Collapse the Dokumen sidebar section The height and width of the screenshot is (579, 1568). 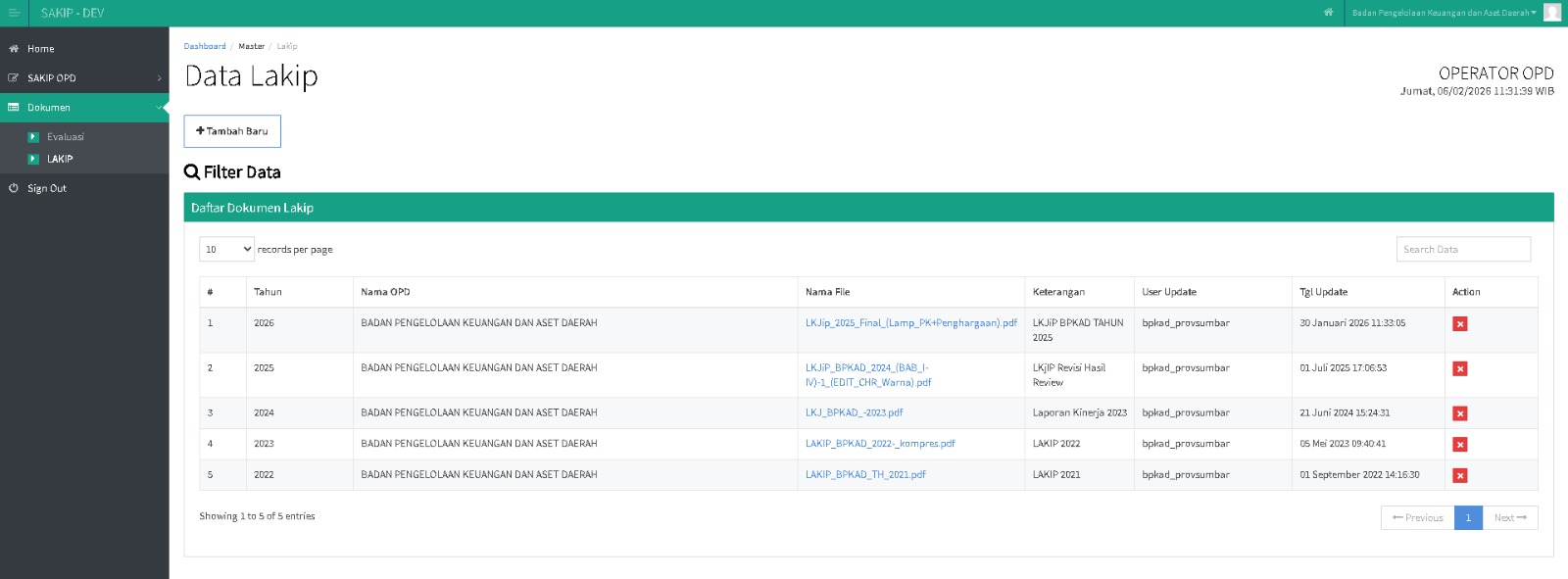[x=84, y=108]
